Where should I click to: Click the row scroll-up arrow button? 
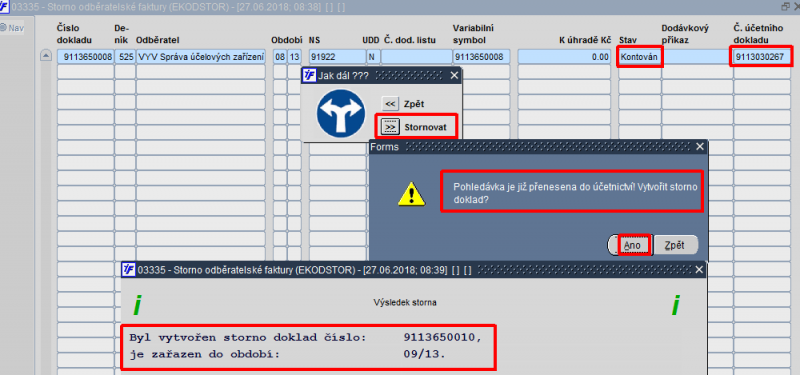click(x=46, y=57)
